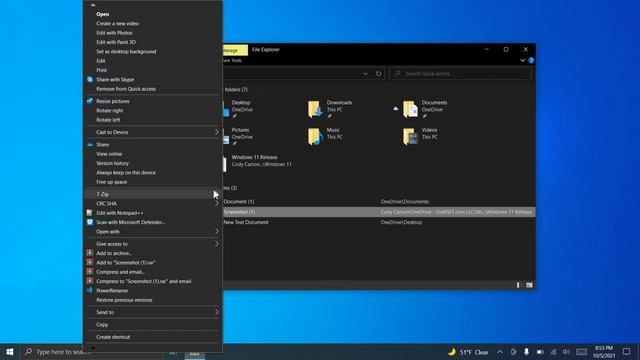Click WinRAR icon beside Add to "Screenshot (1).rar"
The width and height of the screenshot is (640, 360).
90,262
